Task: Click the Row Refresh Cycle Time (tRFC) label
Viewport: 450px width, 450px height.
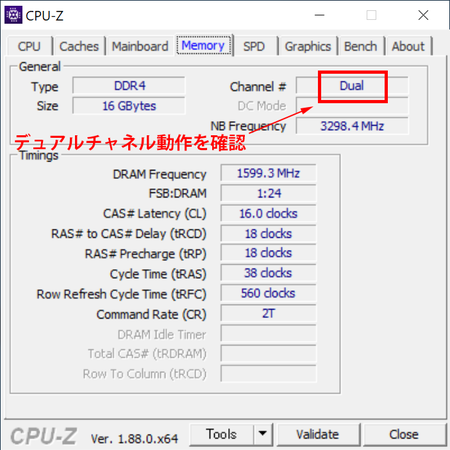Action: (121, 294)
